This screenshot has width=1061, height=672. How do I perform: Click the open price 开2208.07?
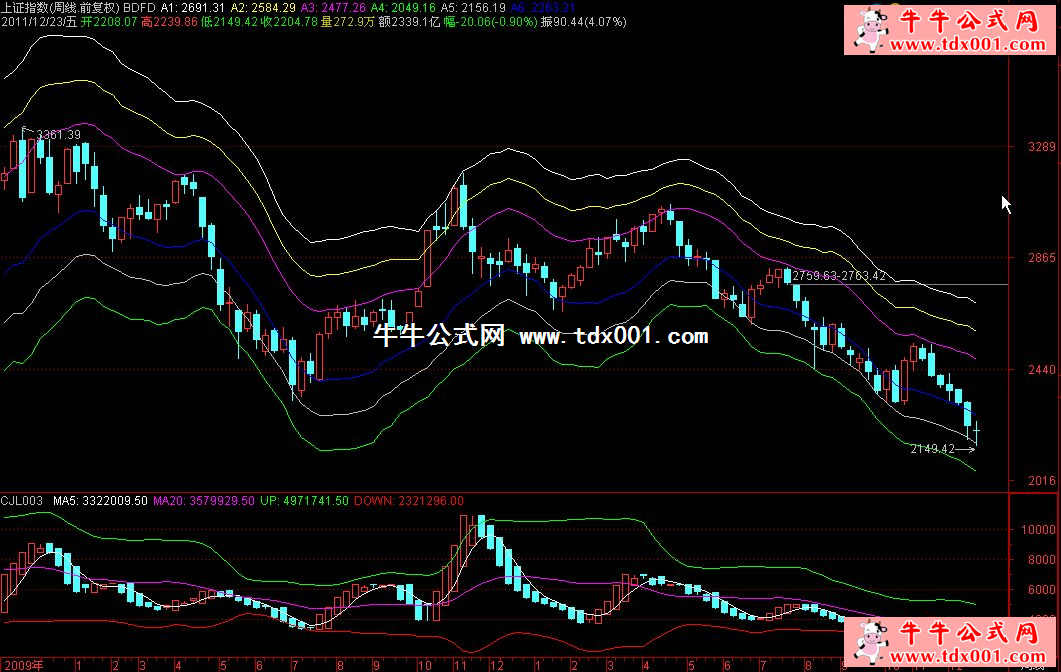click(x=109, y=22)
